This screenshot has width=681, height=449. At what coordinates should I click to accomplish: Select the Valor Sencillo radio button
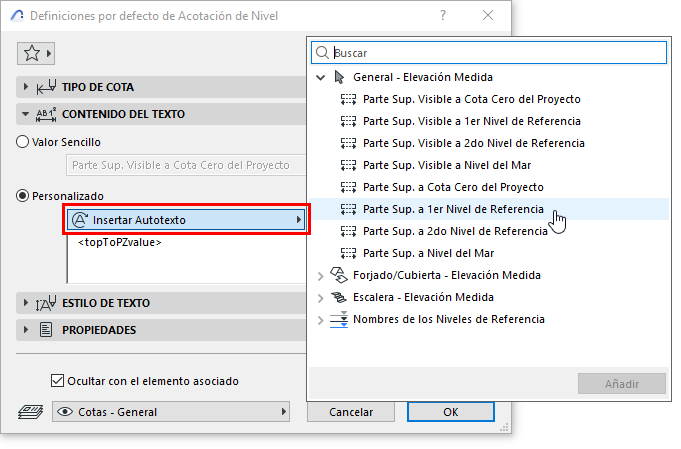23,142
